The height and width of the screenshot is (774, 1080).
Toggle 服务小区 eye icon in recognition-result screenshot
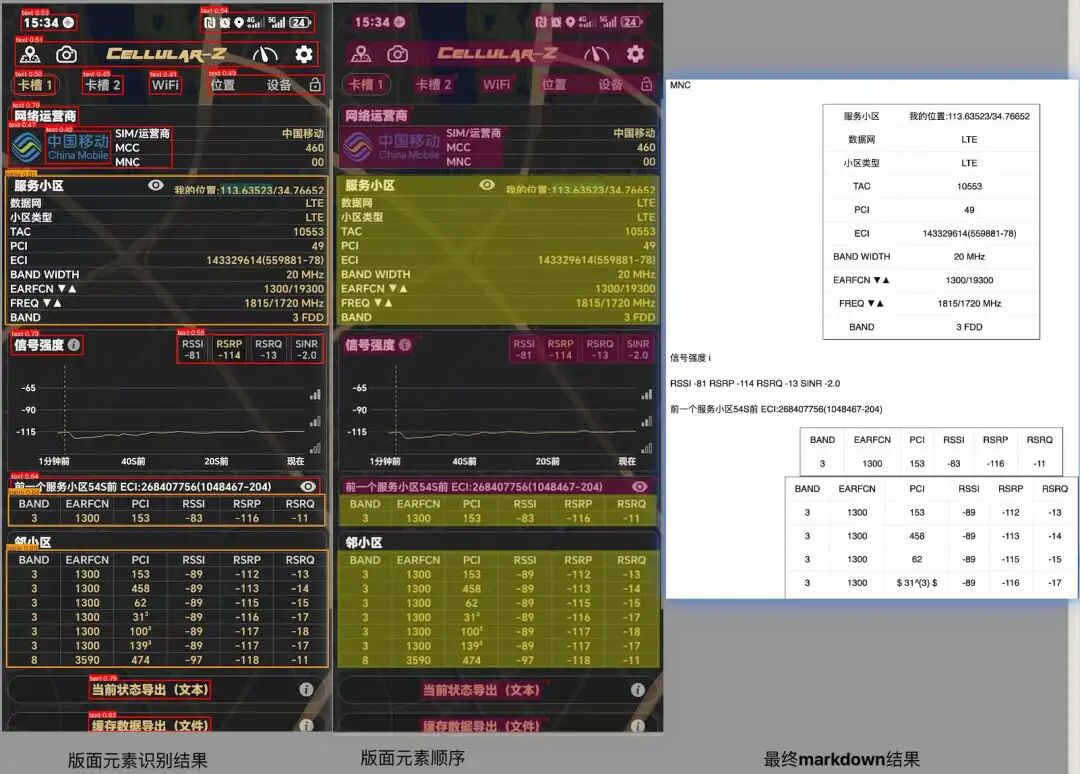(156, 185)
